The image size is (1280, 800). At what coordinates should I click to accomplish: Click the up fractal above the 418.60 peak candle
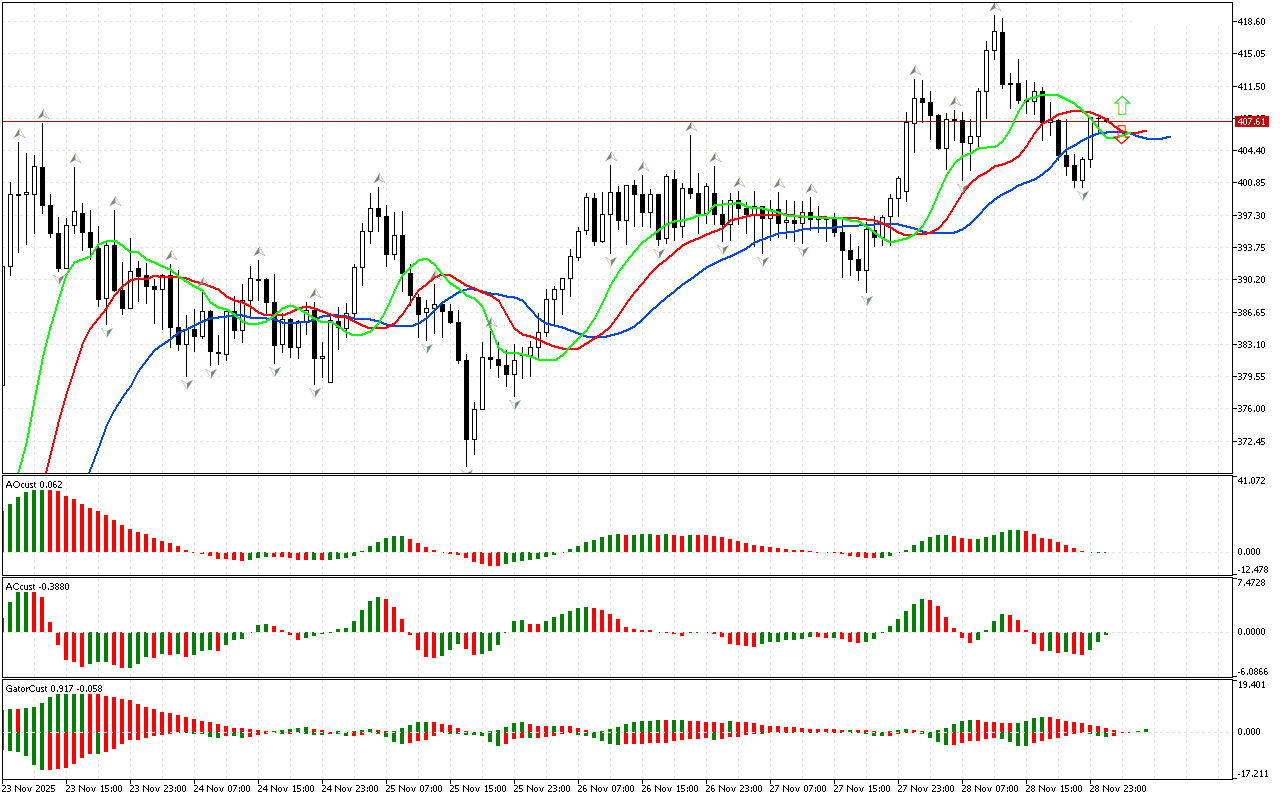point(995,8)
